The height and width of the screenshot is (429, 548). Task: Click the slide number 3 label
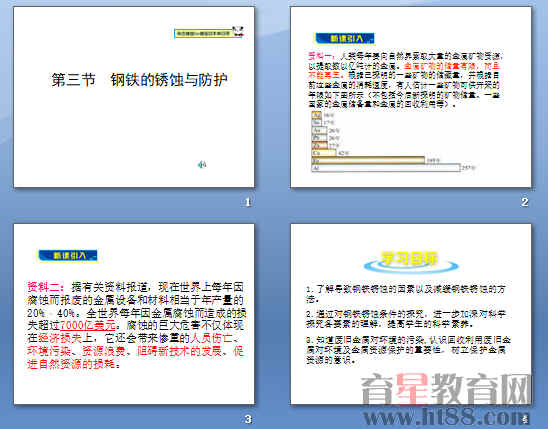click(x=248, y=419)
